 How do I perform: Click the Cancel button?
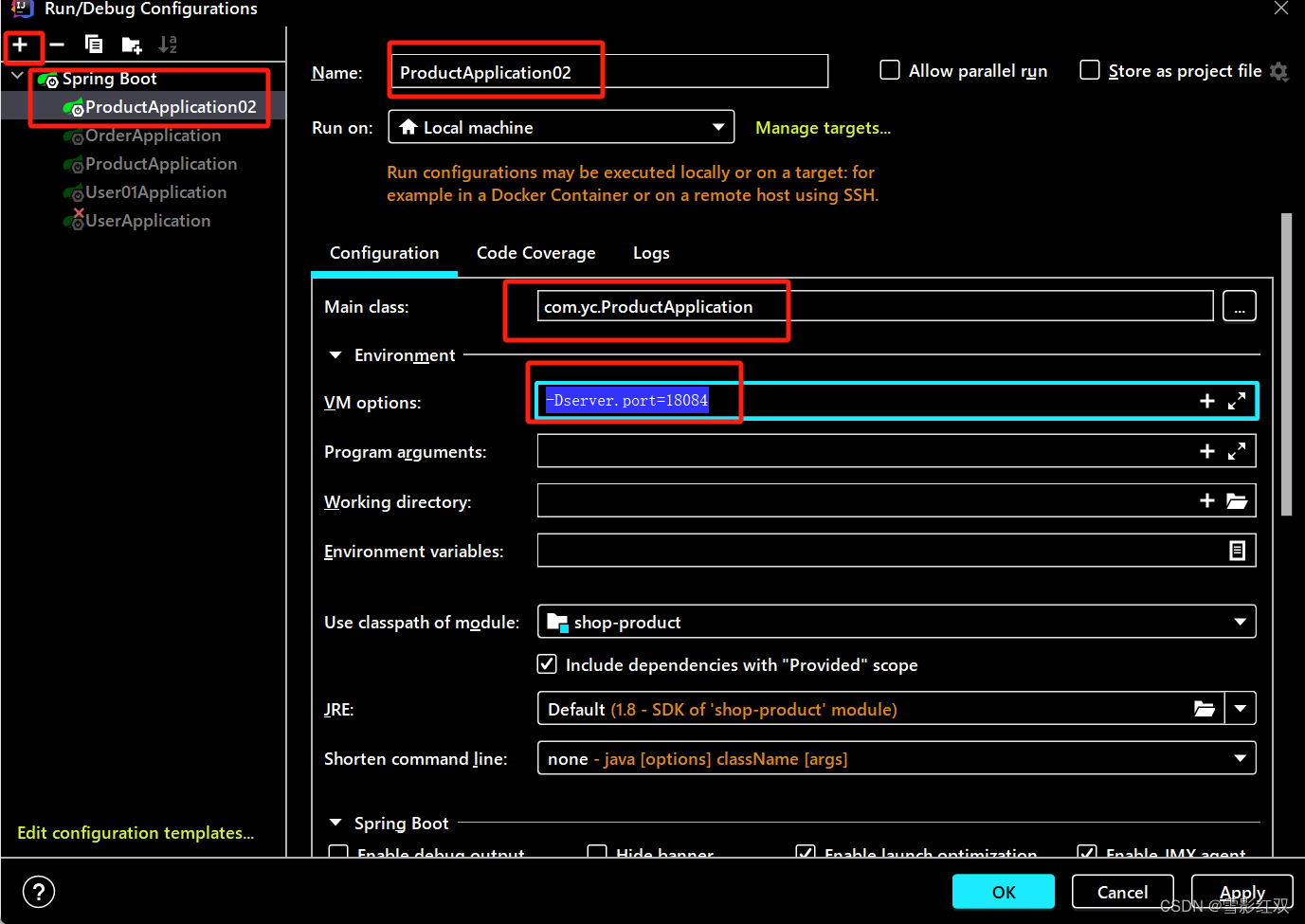click(x=1122, y=892)
